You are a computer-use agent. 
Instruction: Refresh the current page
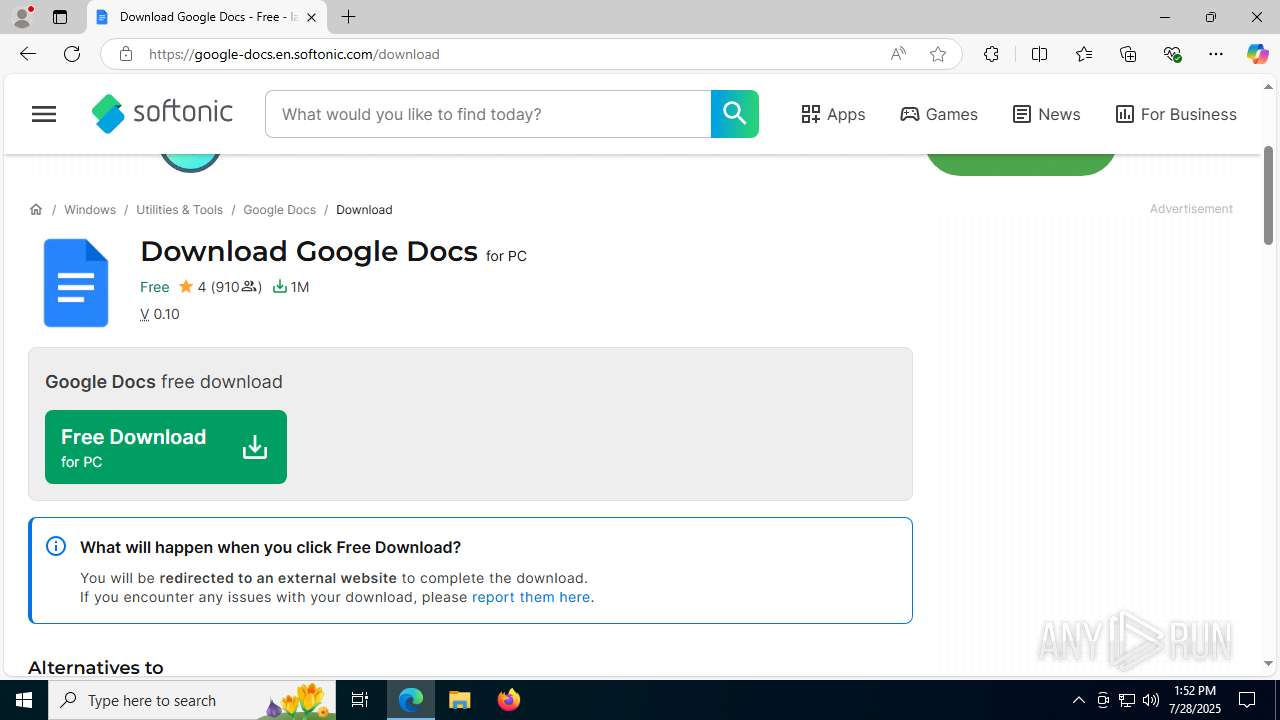(x=72, y=54)
